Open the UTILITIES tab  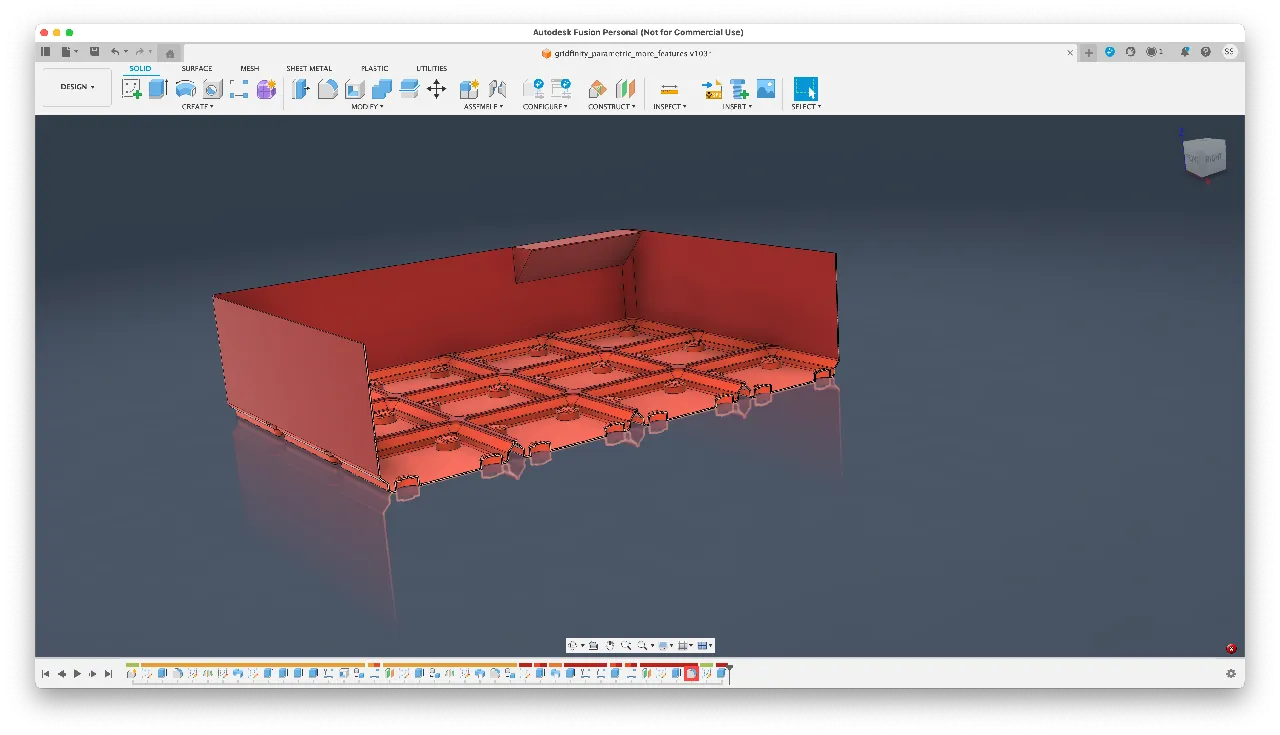[x=431, y=68]
